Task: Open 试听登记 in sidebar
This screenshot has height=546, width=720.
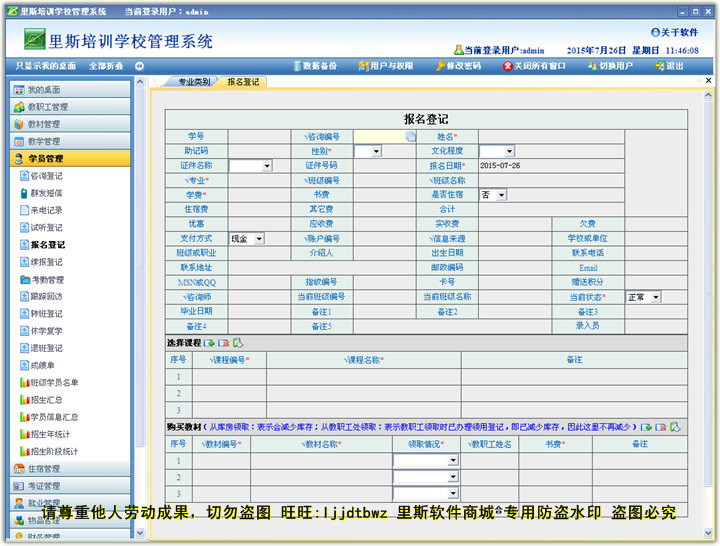Action: coord(41,227)
